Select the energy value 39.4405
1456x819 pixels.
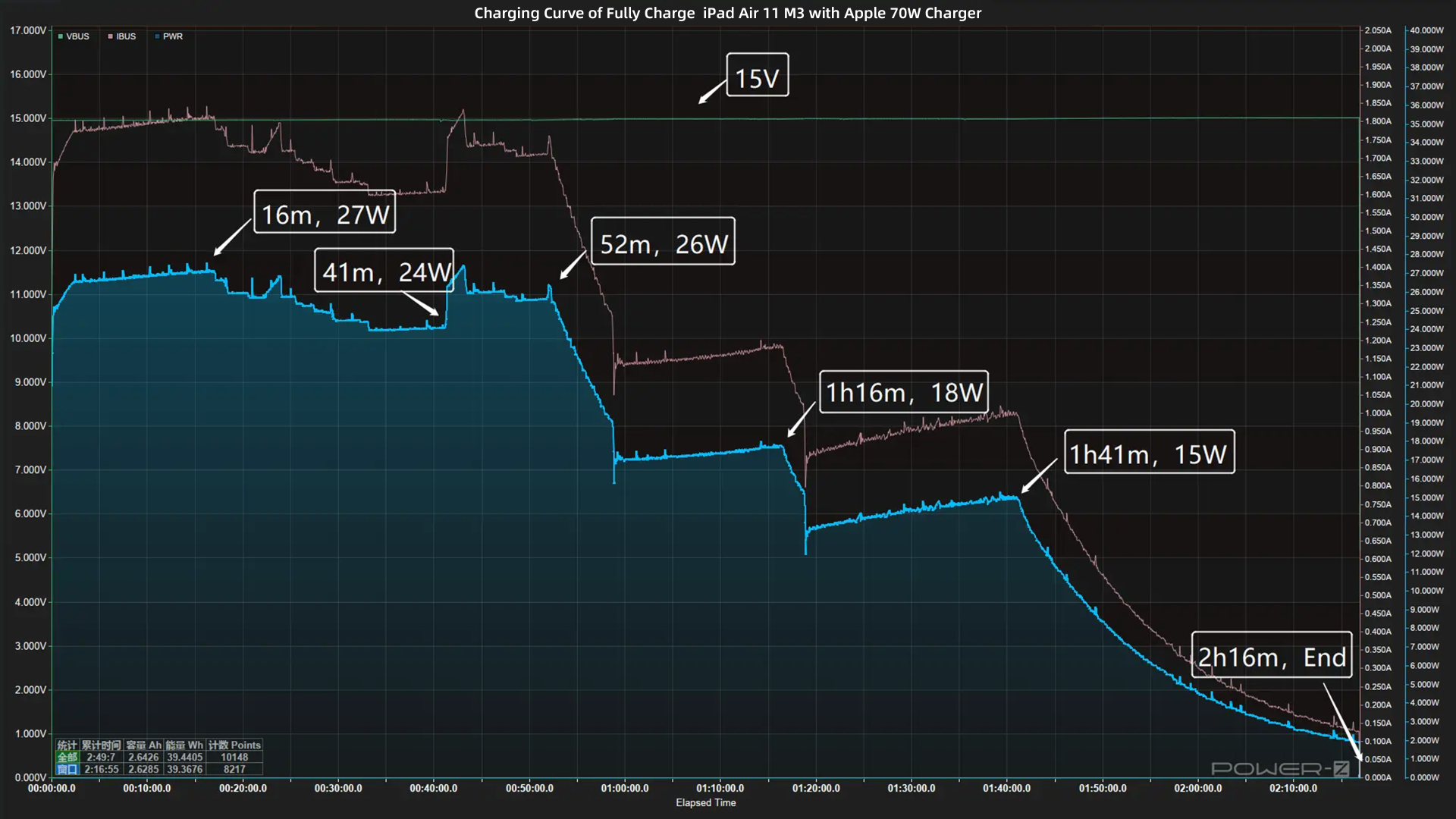pos(185,757)
